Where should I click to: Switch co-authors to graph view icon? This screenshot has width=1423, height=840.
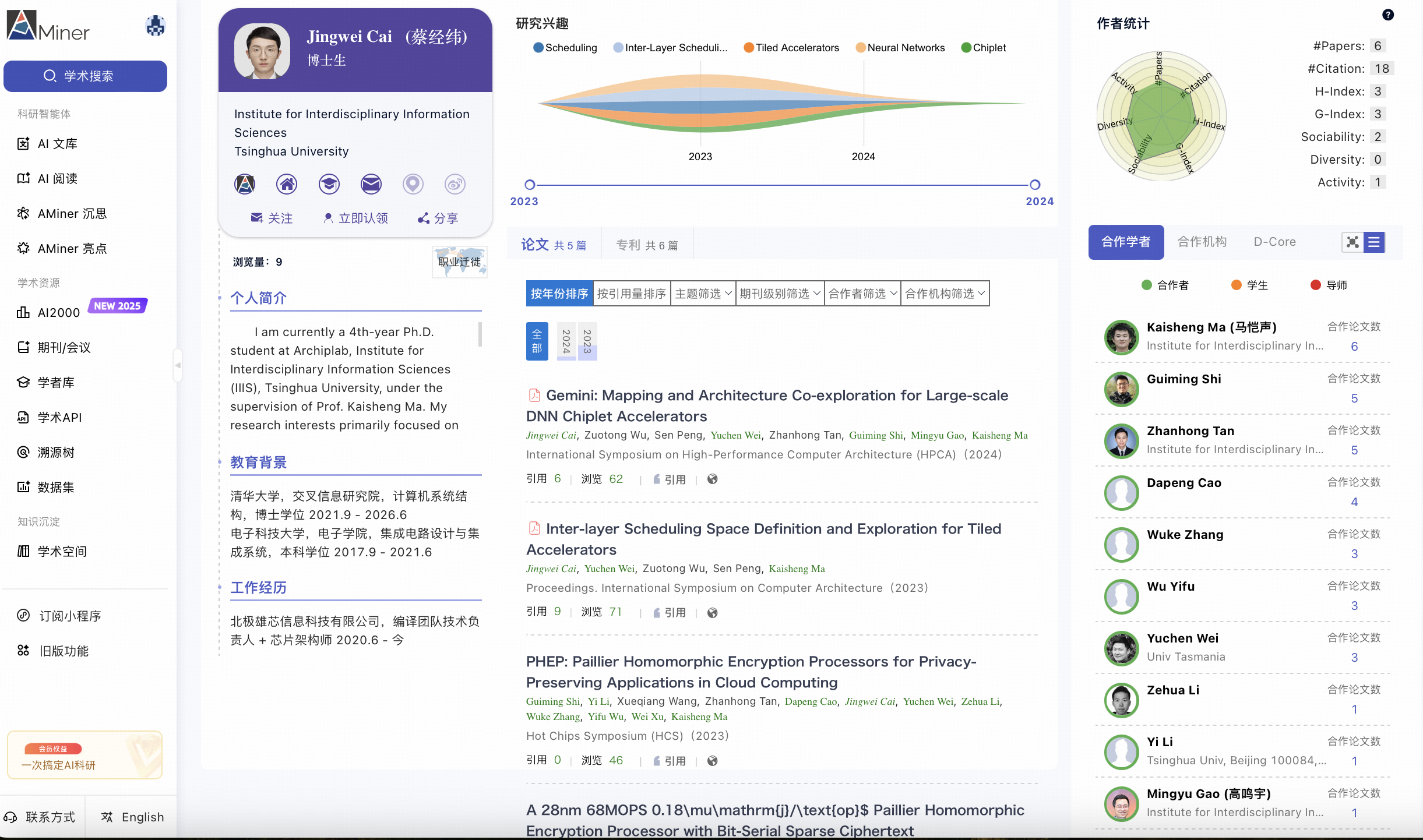1352,242
